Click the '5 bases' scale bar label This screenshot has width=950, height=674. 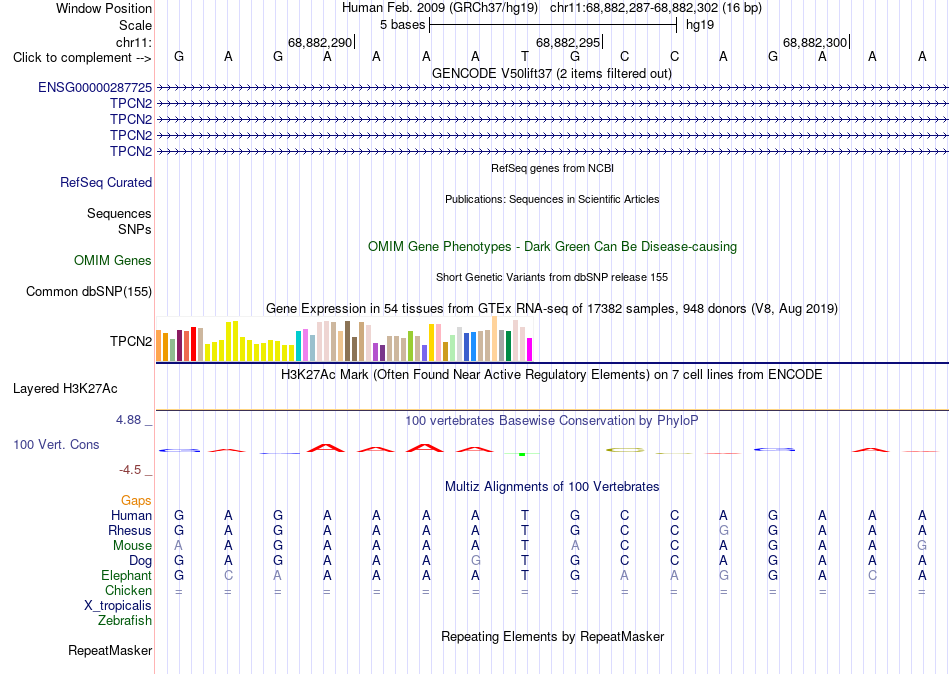point(402,25)
